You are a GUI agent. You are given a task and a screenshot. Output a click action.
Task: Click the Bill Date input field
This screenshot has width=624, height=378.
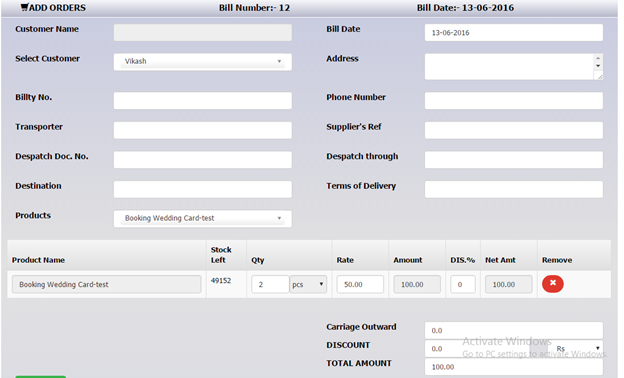(513, 32)
